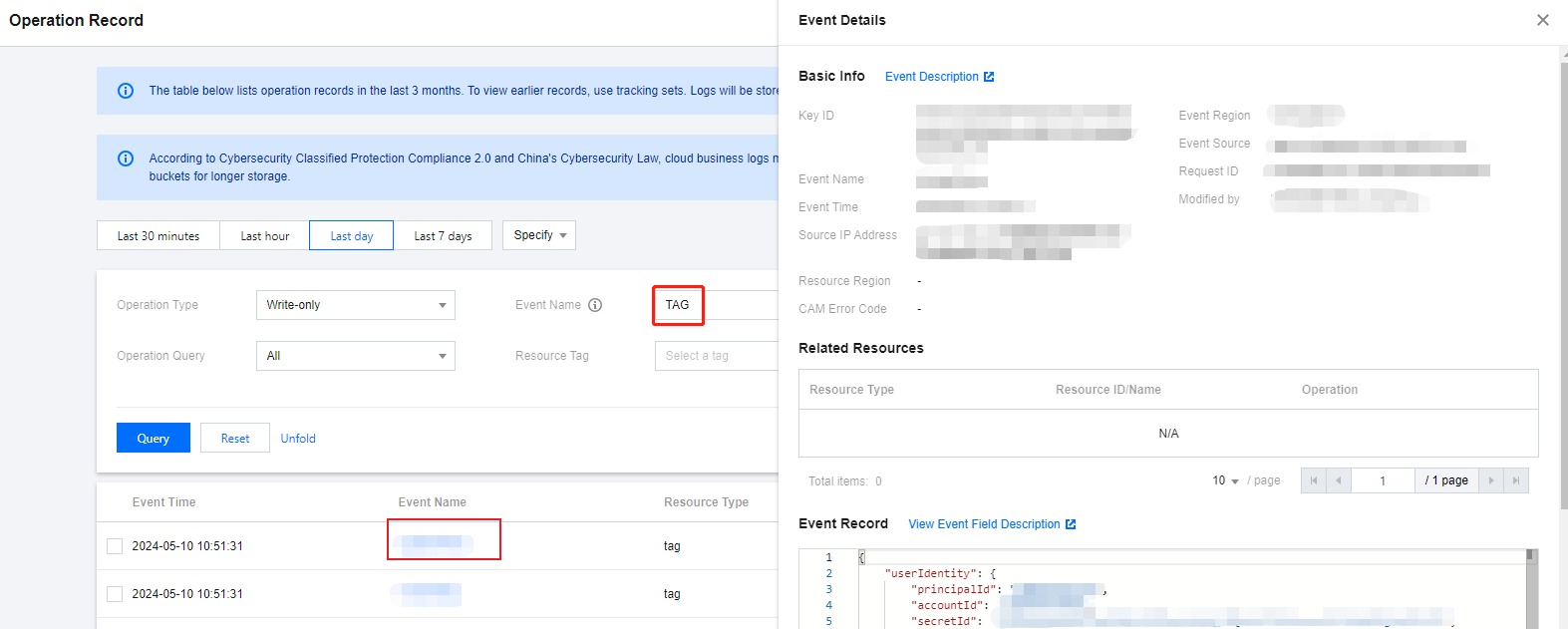Go to first page in Related Resources
Image resolution: width=1568 pixels, height=629 pixels.
point(1314,480)
